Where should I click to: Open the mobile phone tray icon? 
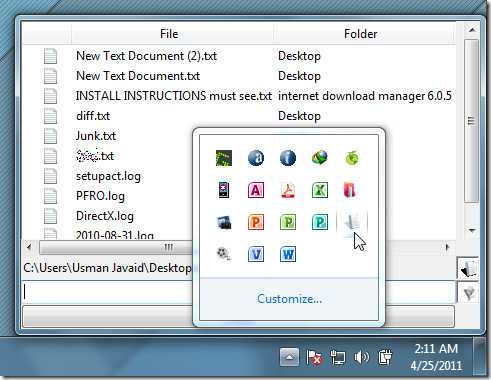coord(224,190)
